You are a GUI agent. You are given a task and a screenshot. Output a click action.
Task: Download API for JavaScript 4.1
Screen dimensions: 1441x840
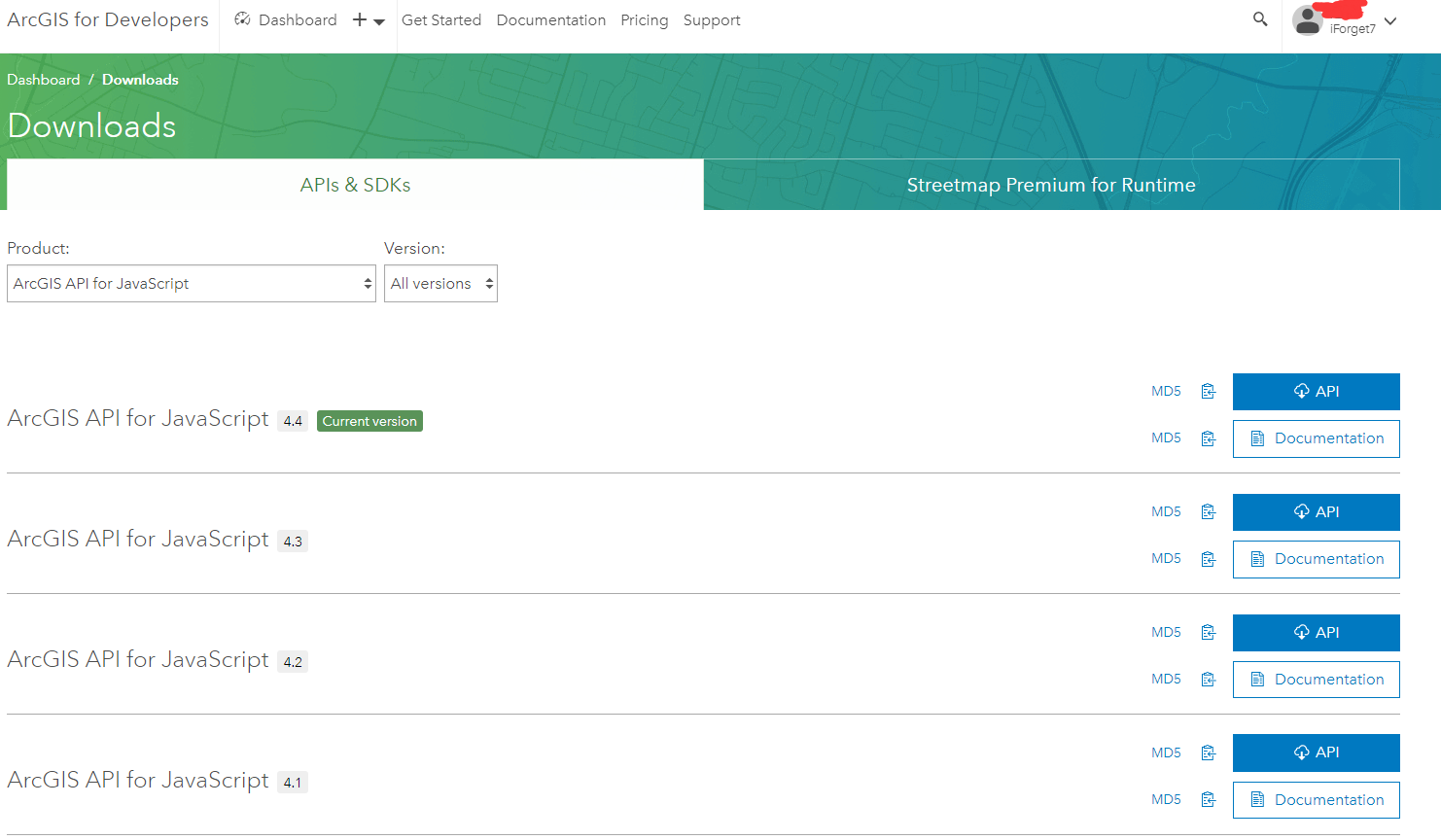click(1317, 752)
